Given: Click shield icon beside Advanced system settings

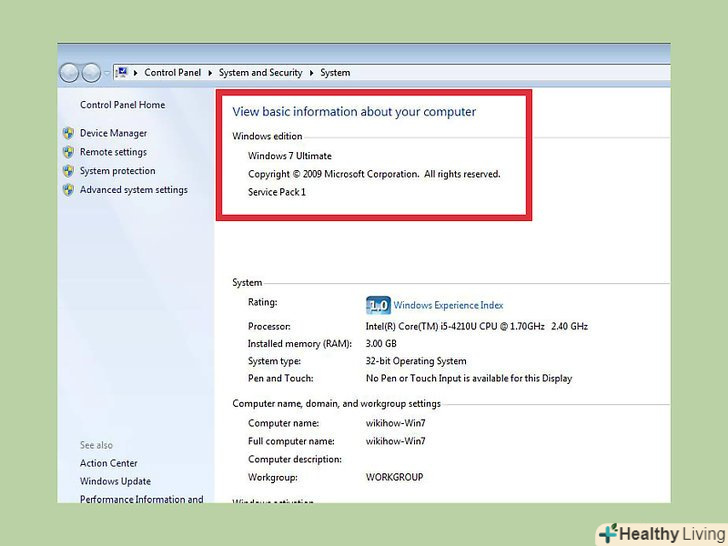Looking at the screenshot, I should point(68,190).
